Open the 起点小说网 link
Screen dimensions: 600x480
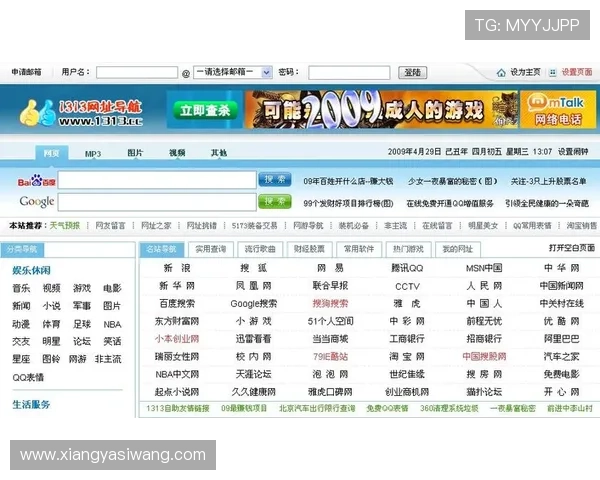click(177, 392)
